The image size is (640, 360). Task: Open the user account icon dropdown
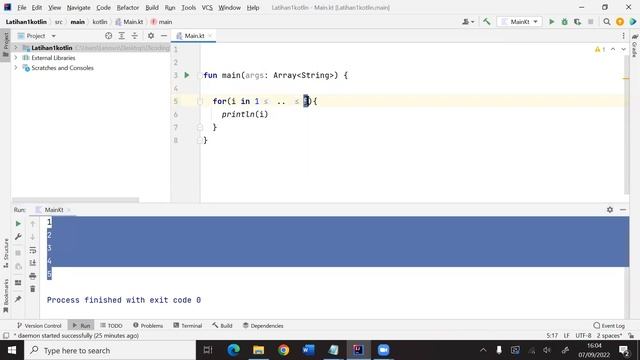[468, 22]
